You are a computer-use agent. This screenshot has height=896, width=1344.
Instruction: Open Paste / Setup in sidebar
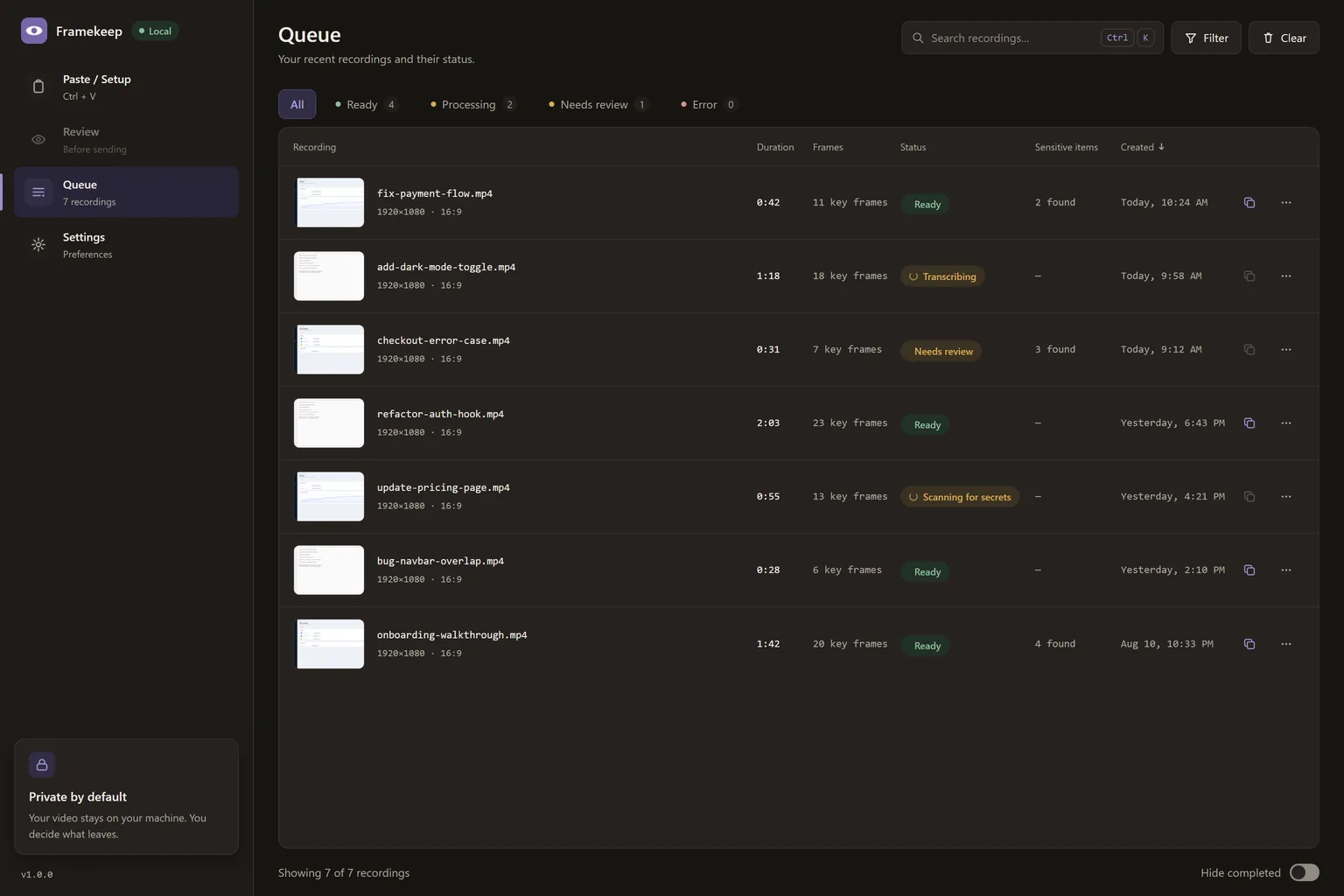tap(126, 87)
